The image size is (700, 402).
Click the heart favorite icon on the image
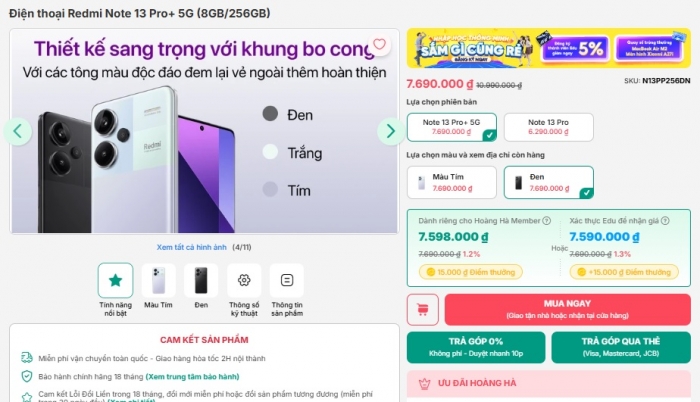[379, 44]
